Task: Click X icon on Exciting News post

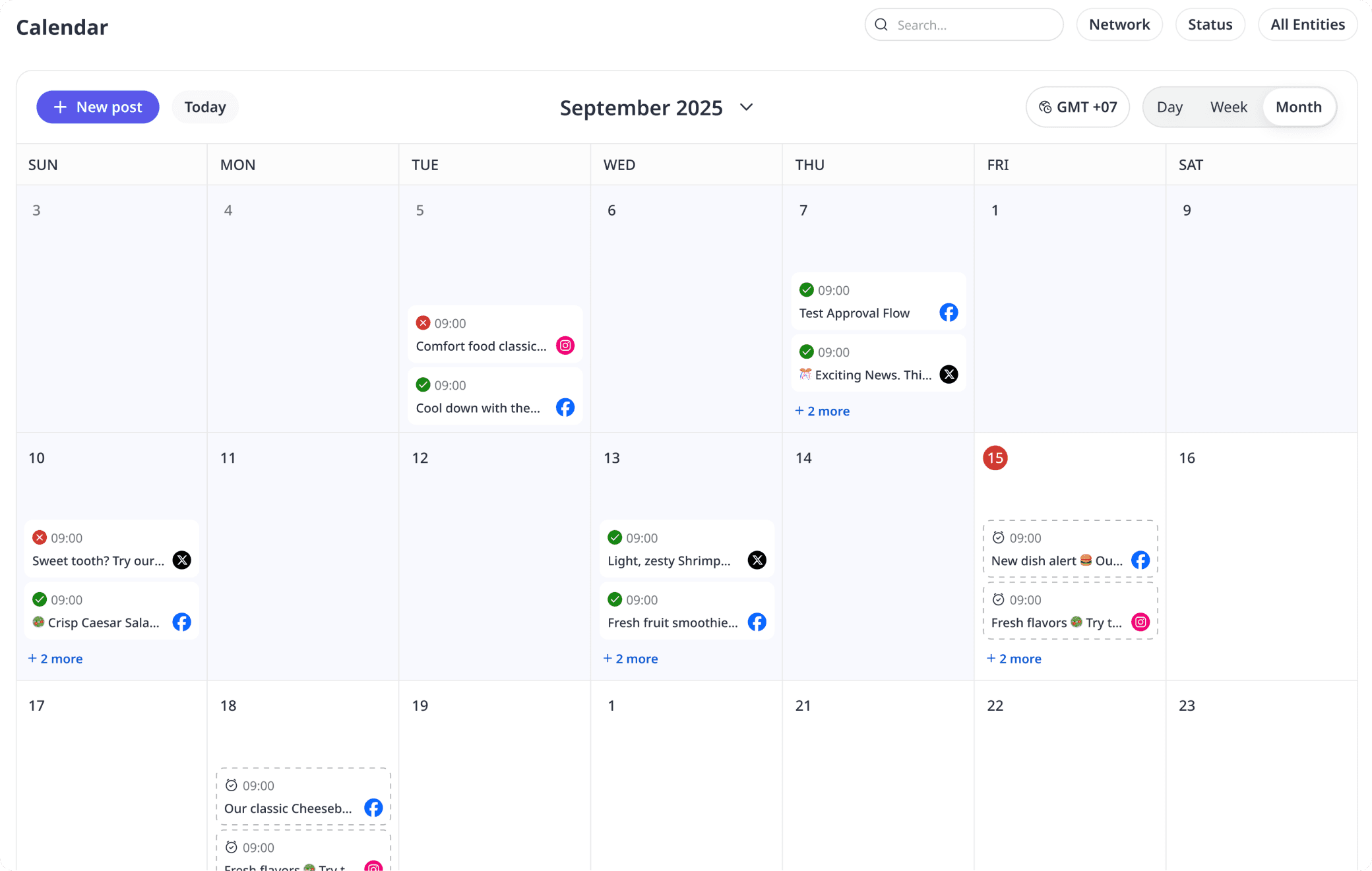Action: (x=949, y=375)
